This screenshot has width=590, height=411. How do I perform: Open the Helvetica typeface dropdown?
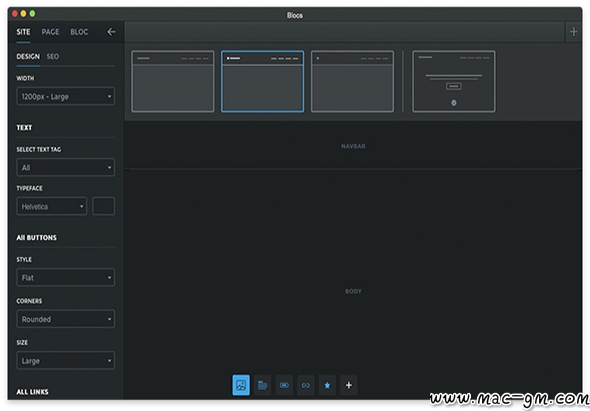click(52, 206)
